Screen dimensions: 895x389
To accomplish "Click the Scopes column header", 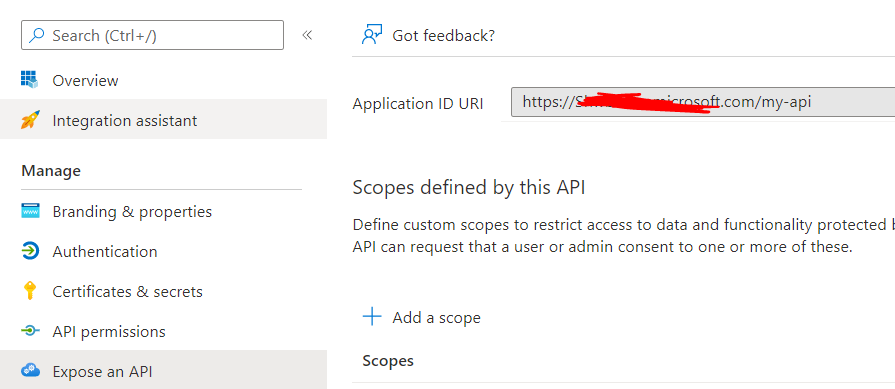I will click(x=388, y=360).
